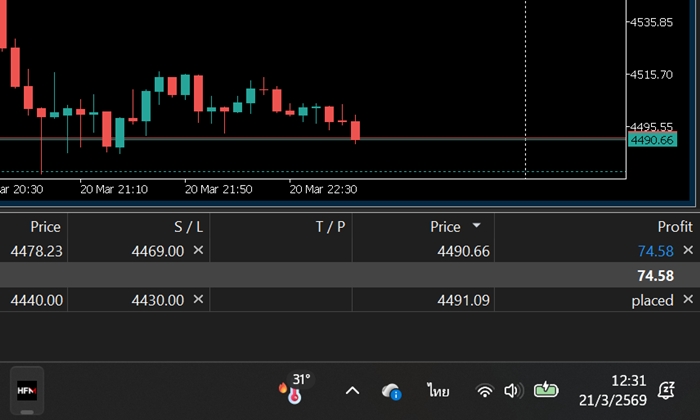Open the battery status icon
Image resolution: width=700 pixels, height=420 pixels.
pos(546,391)
